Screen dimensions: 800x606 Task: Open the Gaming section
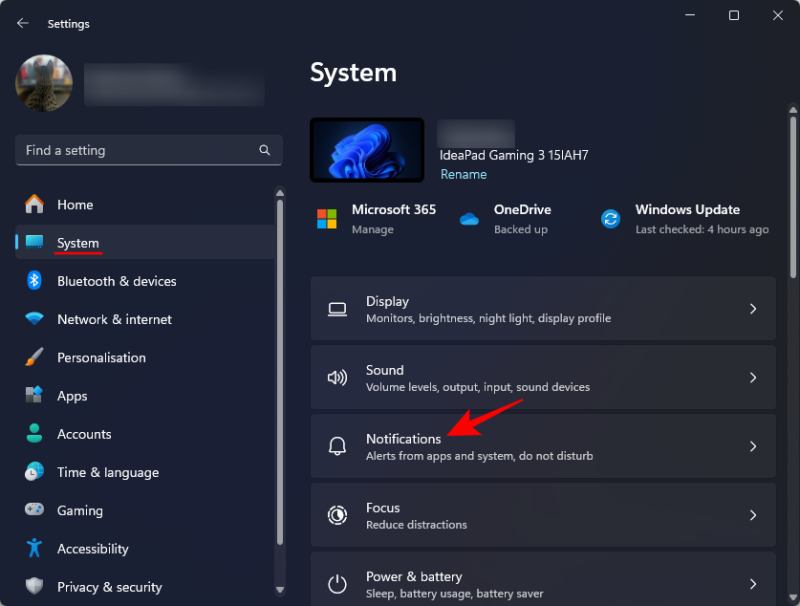coord(79,510)
